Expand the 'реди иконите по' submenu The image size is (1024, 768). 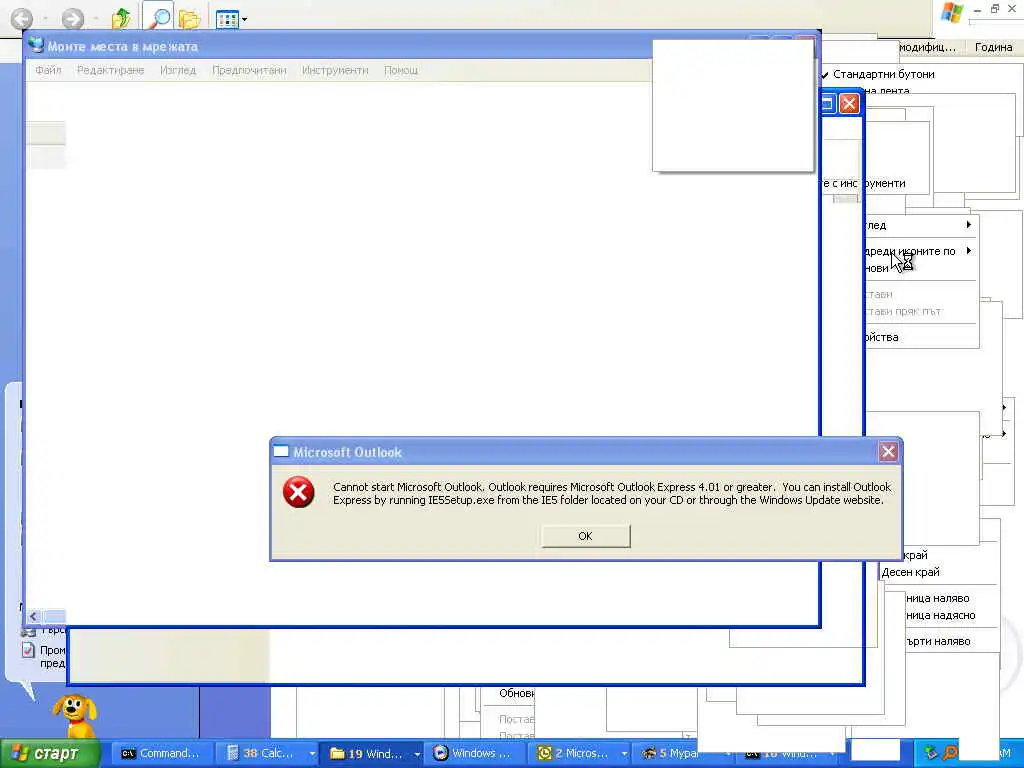(x=919, y=251)
